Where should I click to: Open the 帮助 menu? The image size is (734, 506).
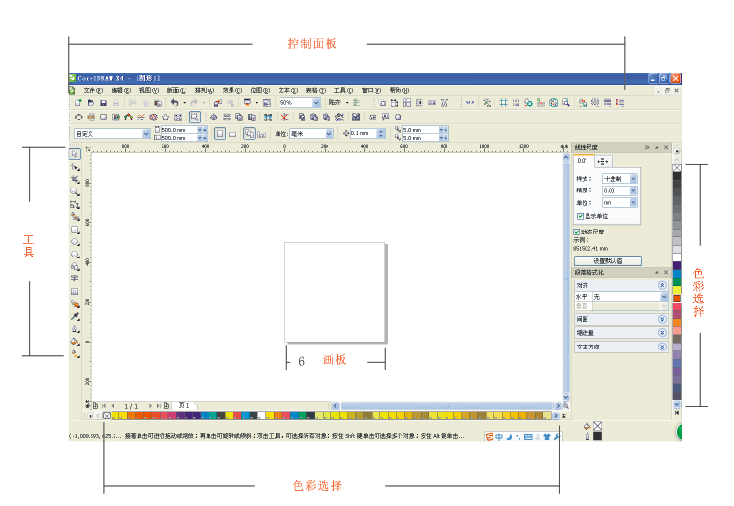click(398, 90)
